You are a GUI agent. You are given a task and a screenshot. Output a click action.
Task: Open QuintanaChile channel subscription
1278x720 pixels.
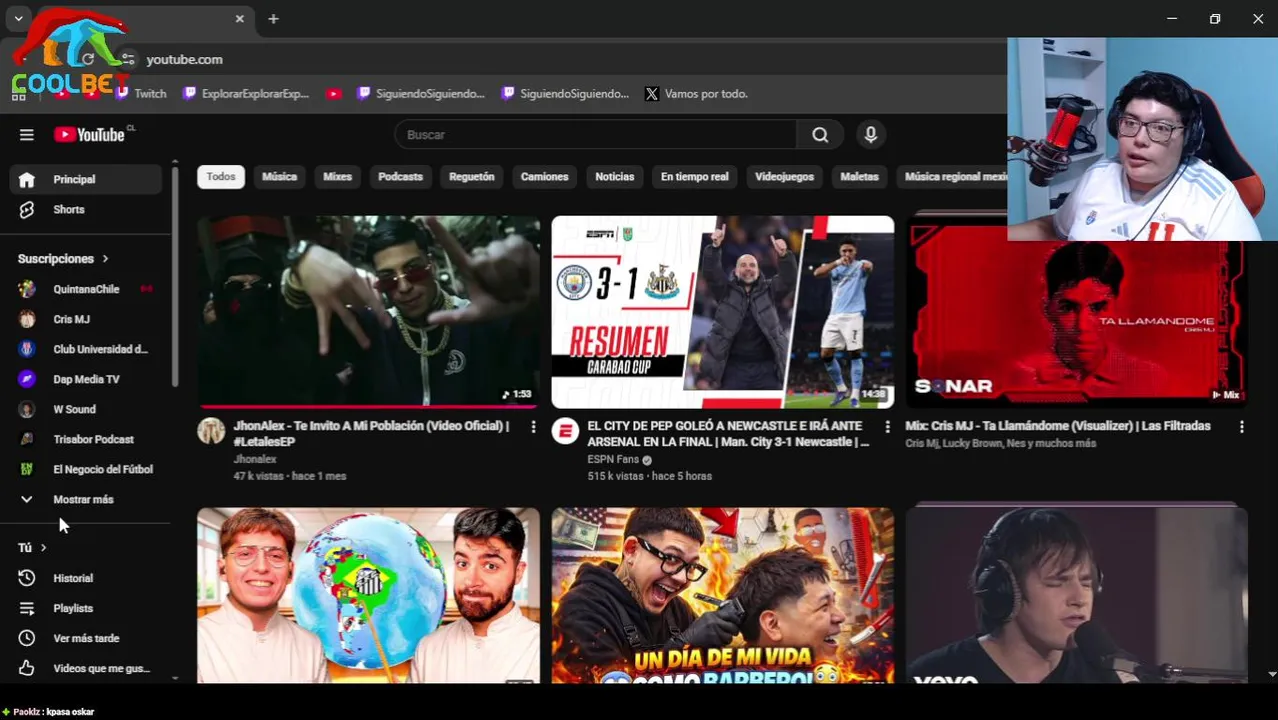point(86,289)
